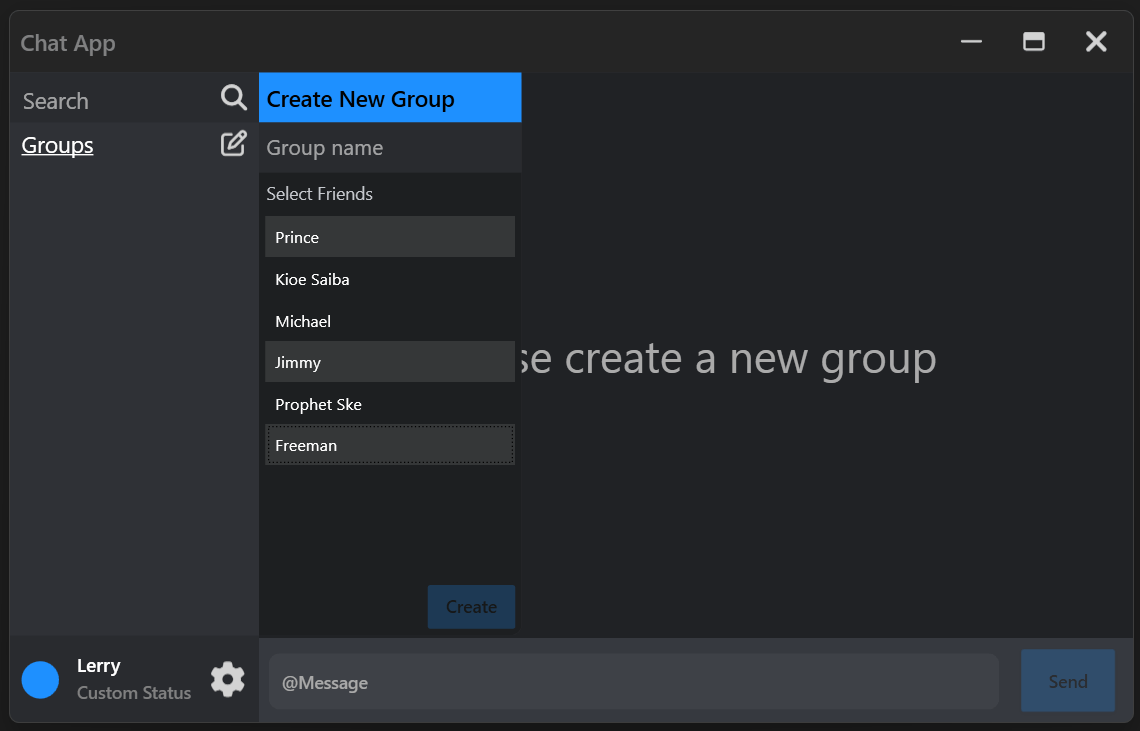Click the Group name input field

[x=390, y=147]
